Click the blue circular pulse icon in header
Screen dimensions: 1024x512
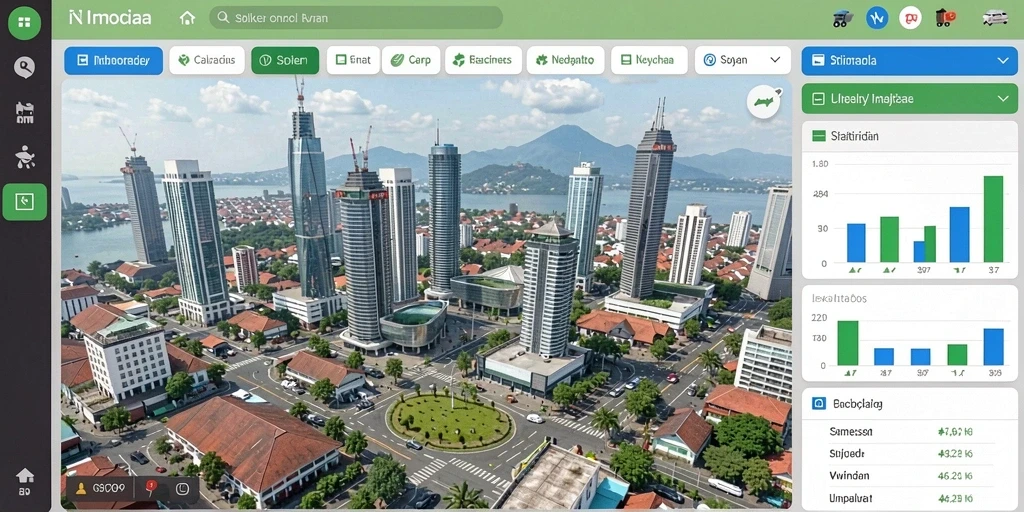(x=877, y=18)
